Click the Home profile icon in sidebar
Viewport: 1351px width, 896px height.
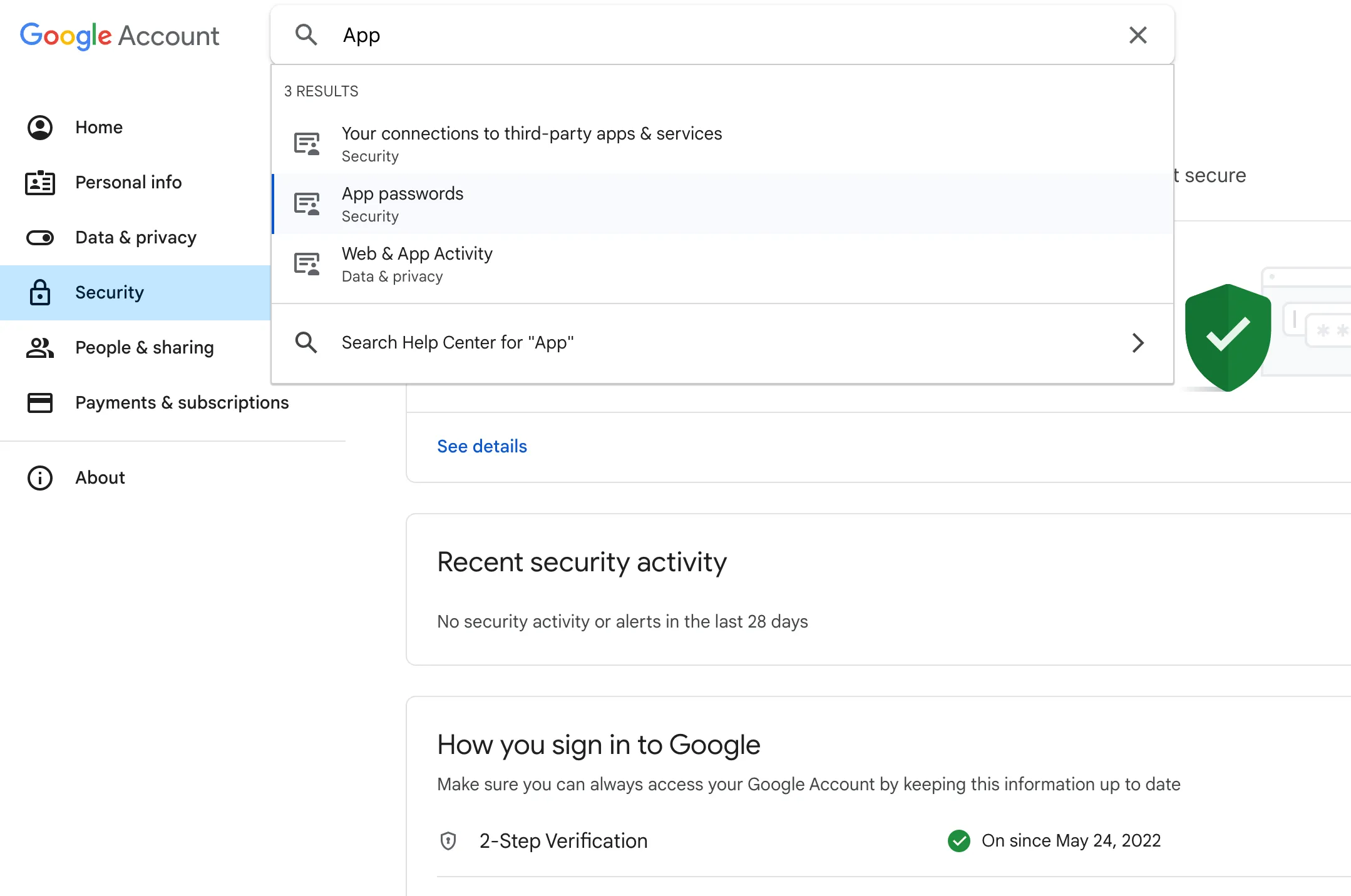(40, 128)
